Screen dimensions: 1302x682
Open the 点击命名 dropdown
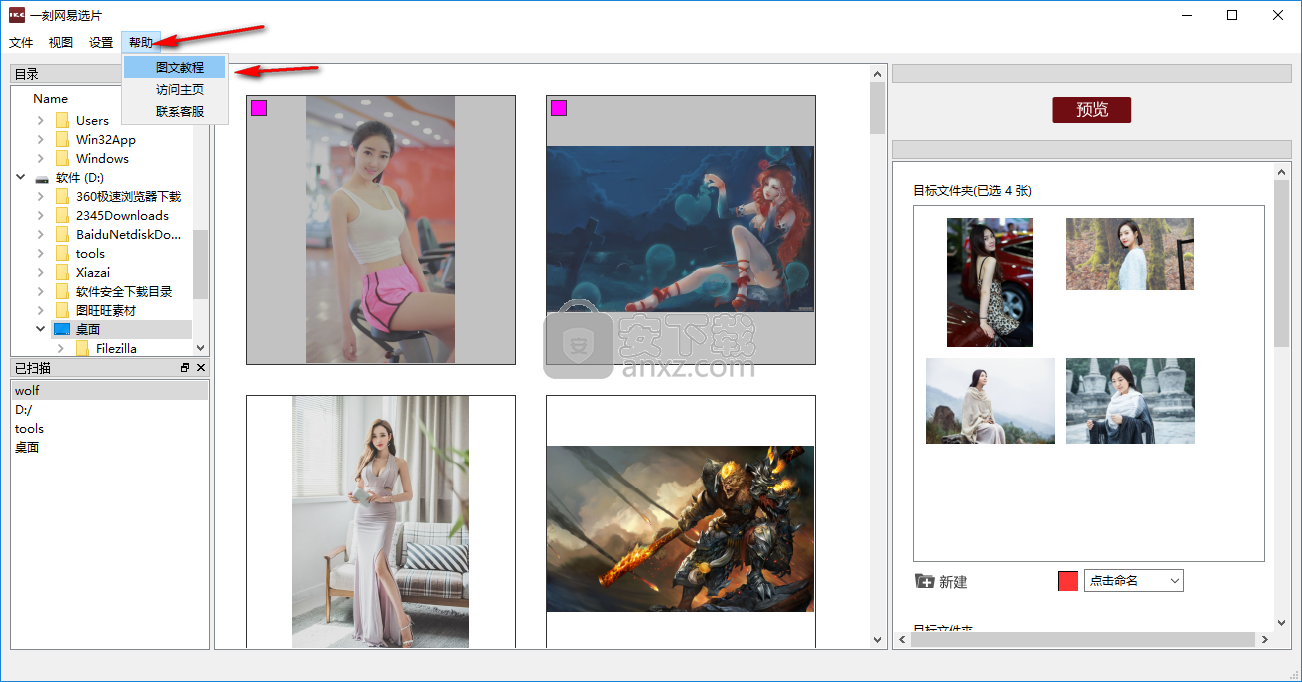coord(1134,581)
